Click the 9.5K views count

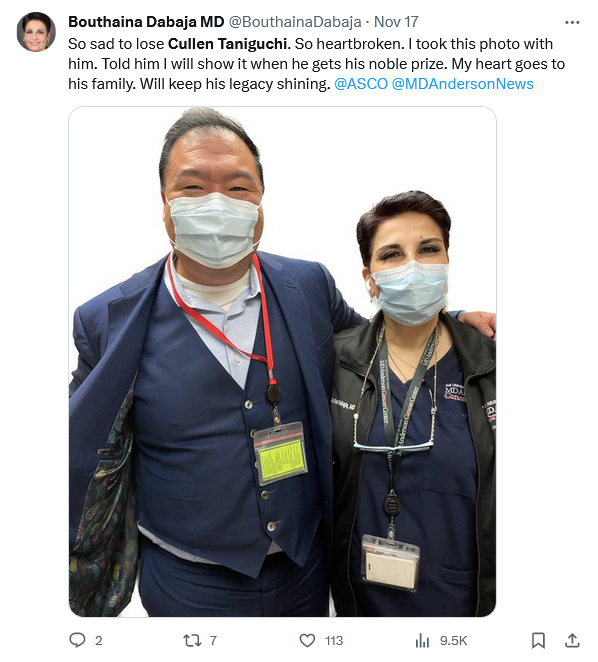[x=454, y=640]
